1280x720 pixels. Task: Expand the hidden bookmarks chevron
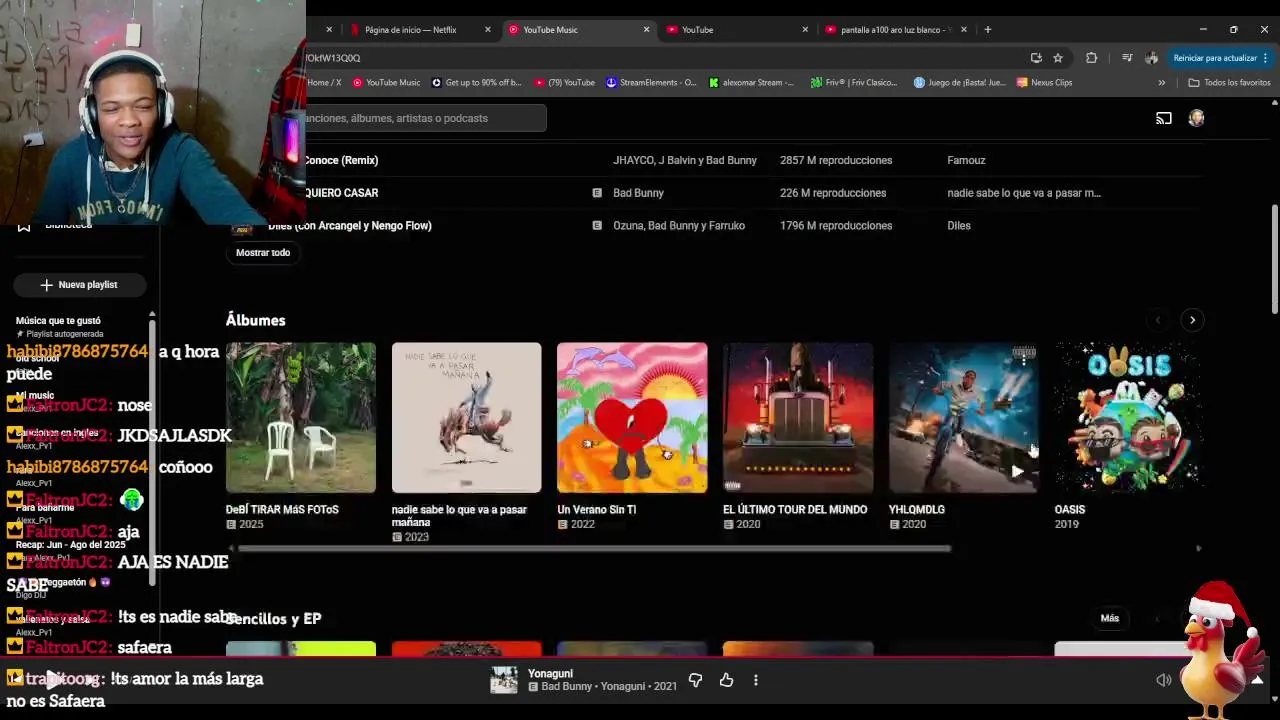(1162, 83)
